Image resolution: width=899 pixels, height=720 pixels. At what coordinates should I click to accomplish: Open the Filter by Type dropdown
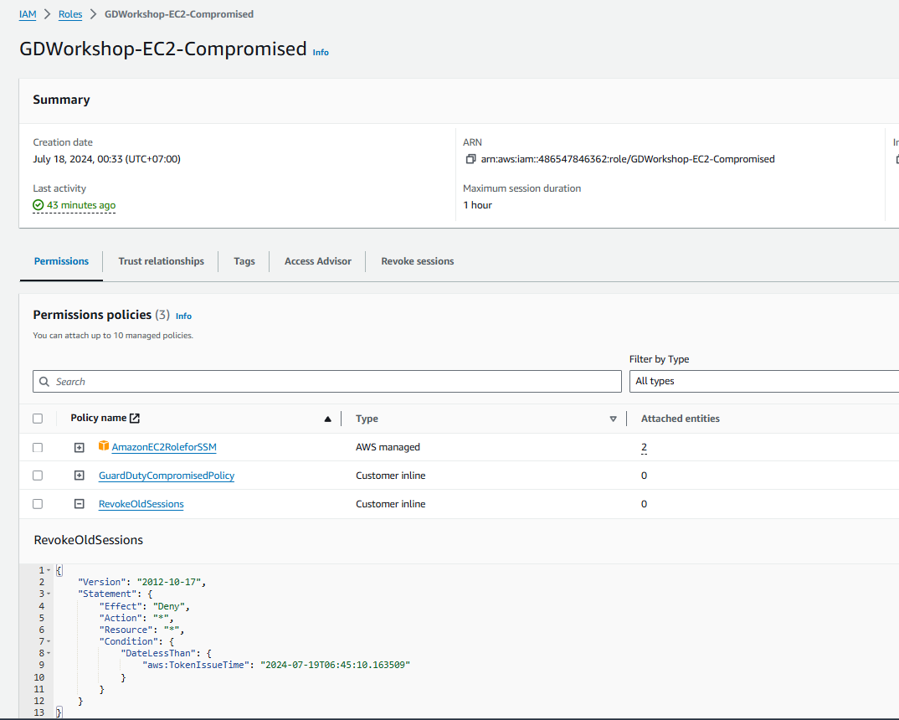click(x=764, y=381)
